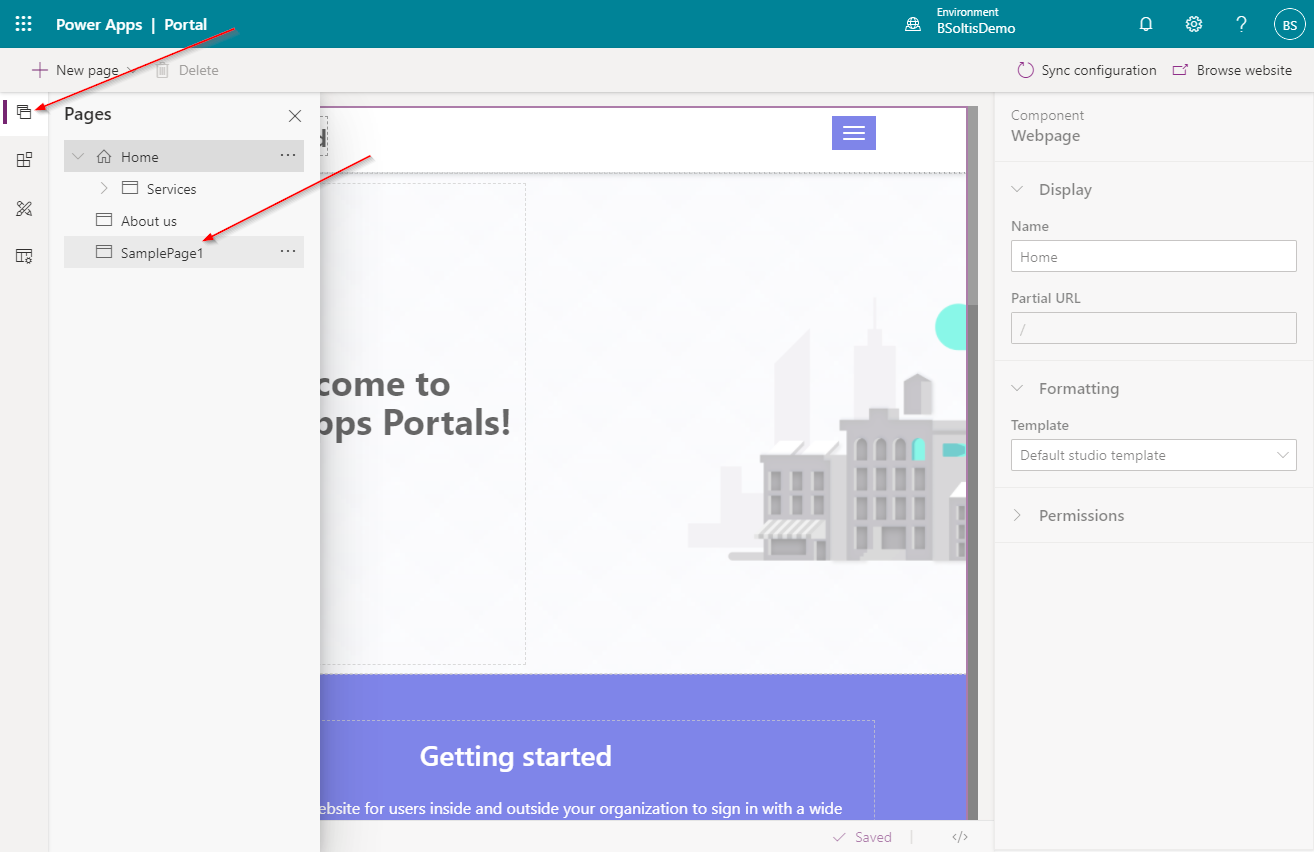Open the notifications bell icon

pos(1146,23)
